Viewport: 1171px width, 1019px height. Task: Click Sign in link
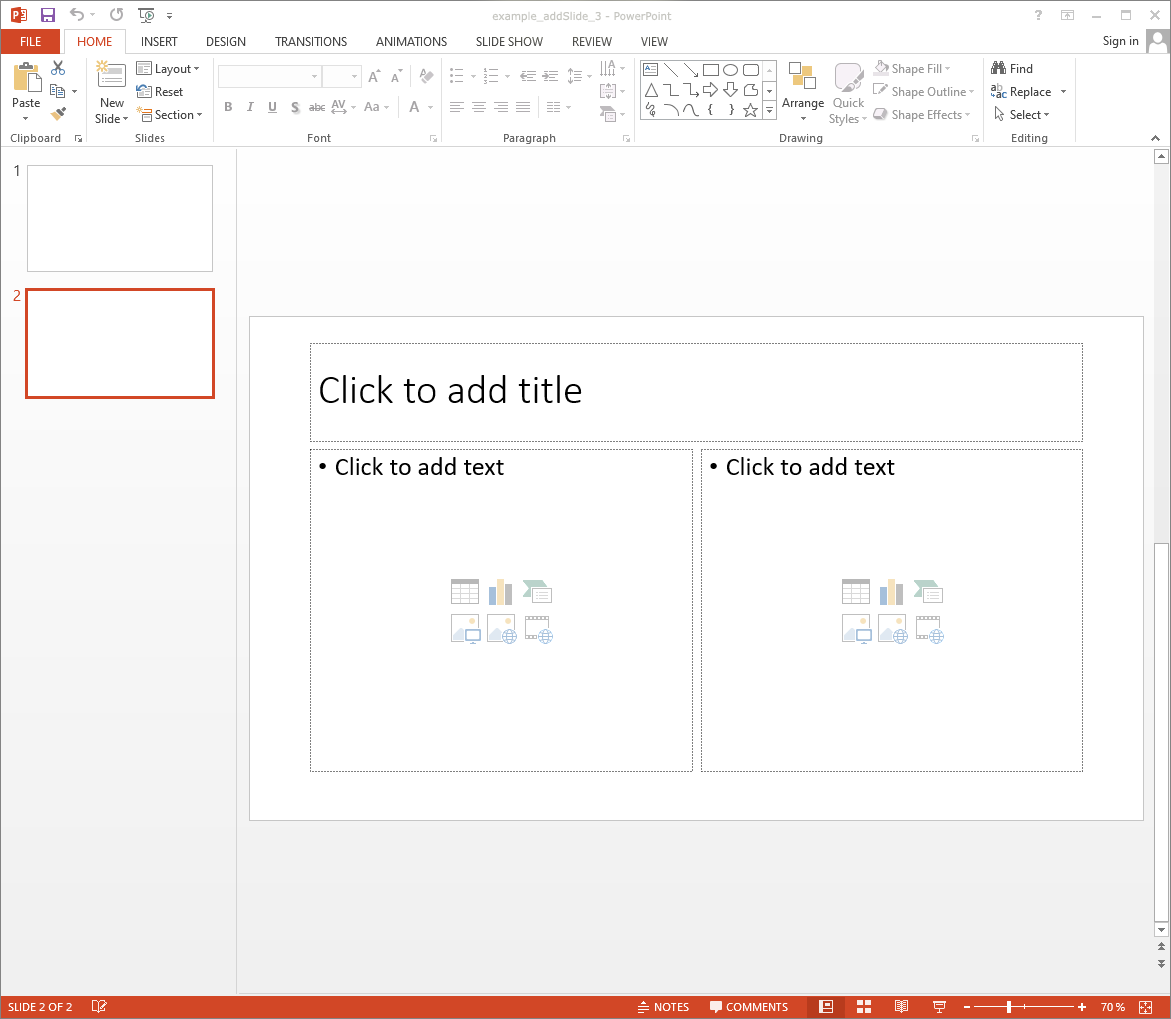pos(1120,41)
